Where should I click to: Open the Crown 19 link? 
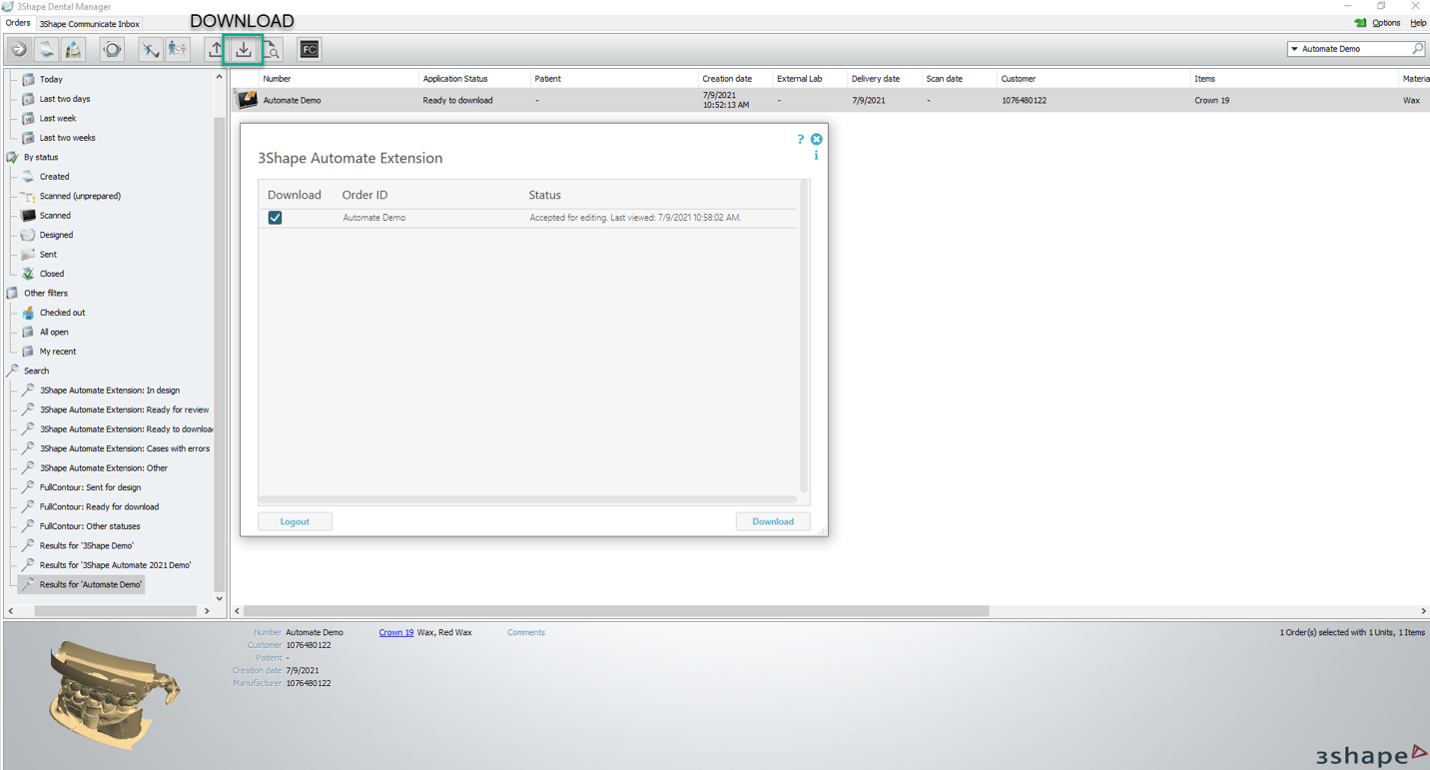[395, 632]
